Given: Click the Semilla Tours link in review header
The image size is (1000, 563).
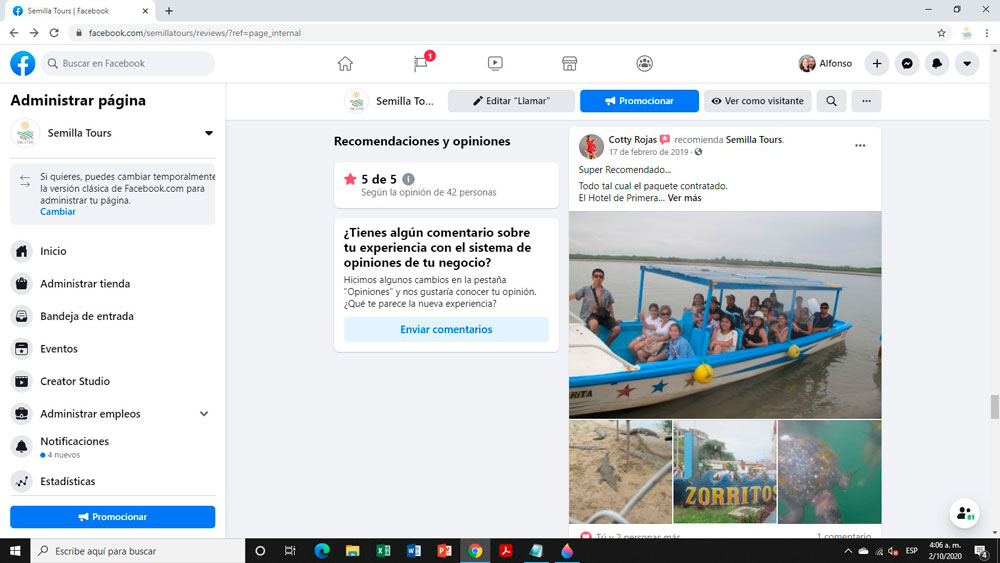Looking at the screenshot, I should point(754,139).
